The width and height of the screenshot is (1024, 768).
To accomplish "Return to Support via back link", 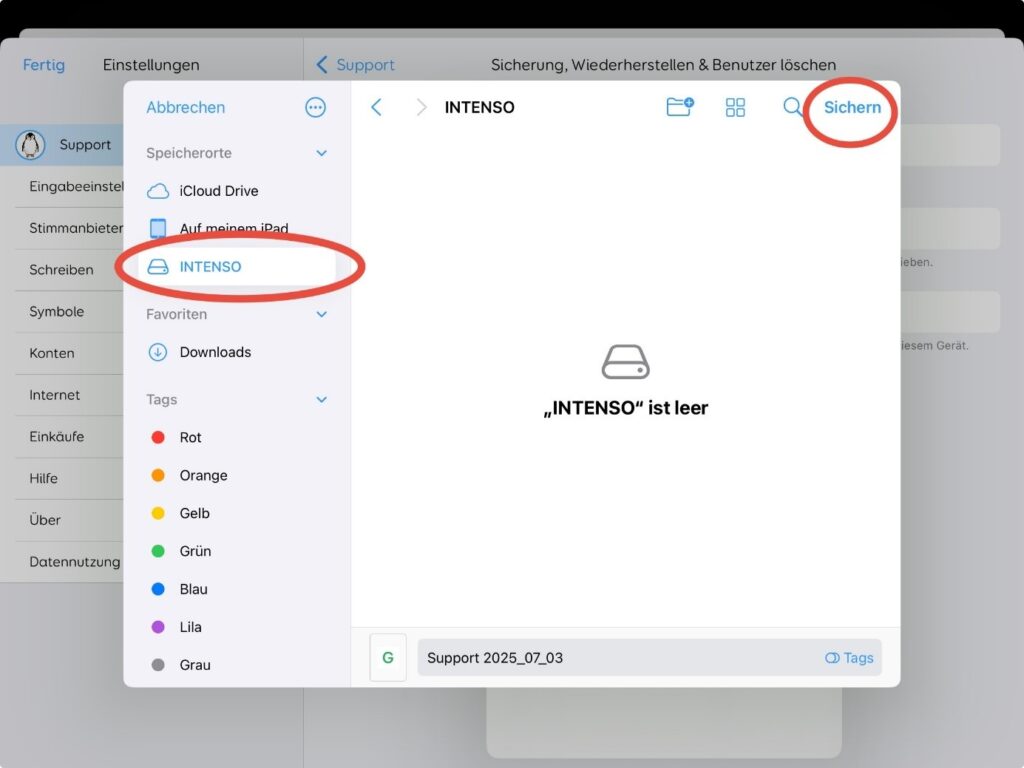I will click(x=355, y=65).
